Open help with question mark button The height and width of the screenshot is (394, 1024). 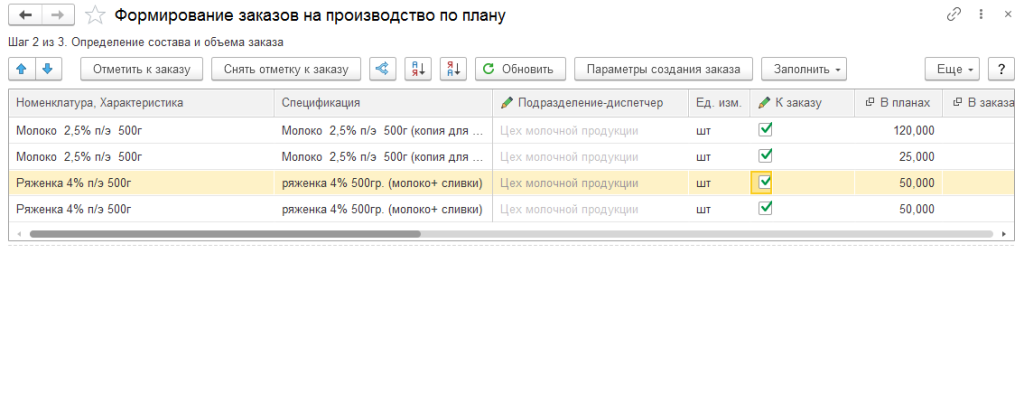1001,69
